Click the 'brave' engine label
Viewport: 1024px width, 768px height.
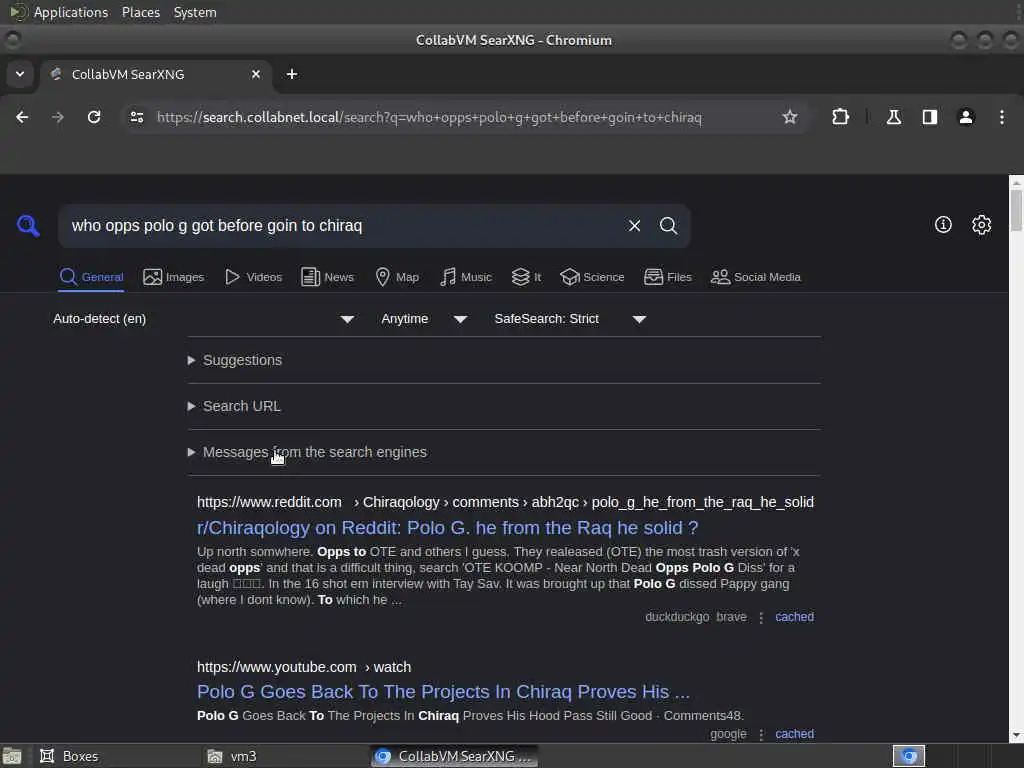click(731, 617)
